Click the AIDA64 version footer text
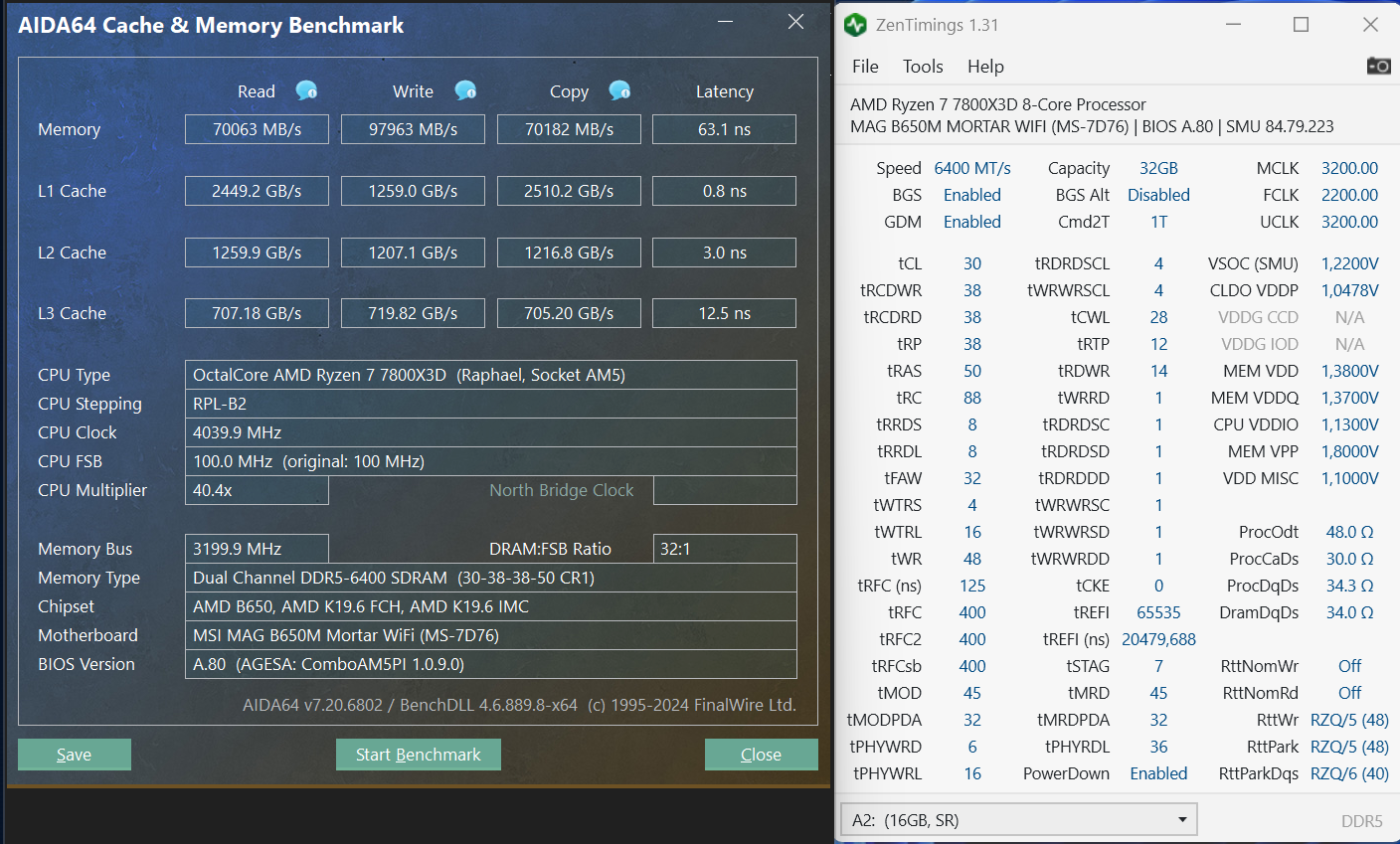Viewport: 1400px width, 844px height. 519,705
